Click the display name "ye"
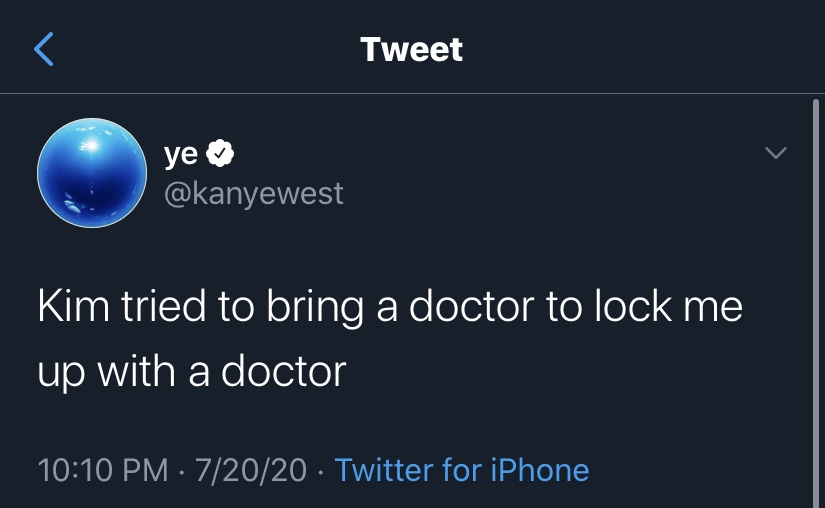825x508 pixels. pyautogui.click(x=180, y=155)
